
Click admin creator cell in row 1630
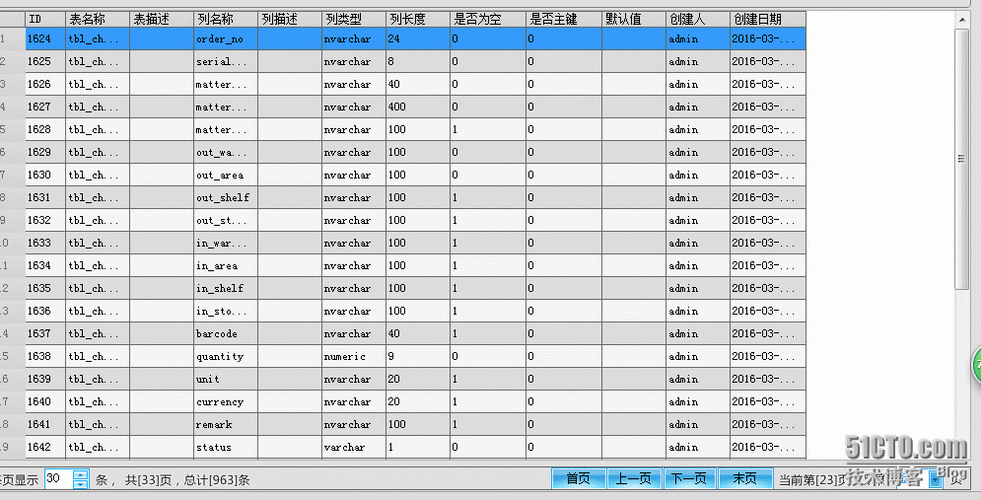[698, 175]
